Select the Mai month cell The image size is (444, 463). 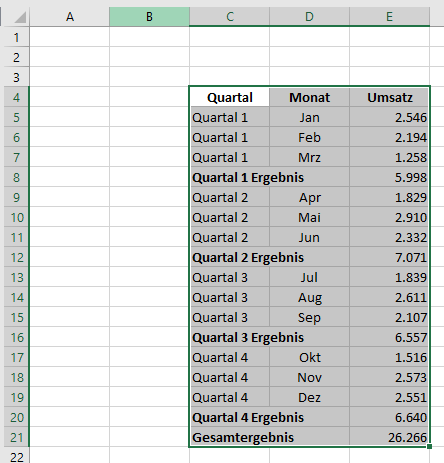pyautogui.click(x=309, y=217)
